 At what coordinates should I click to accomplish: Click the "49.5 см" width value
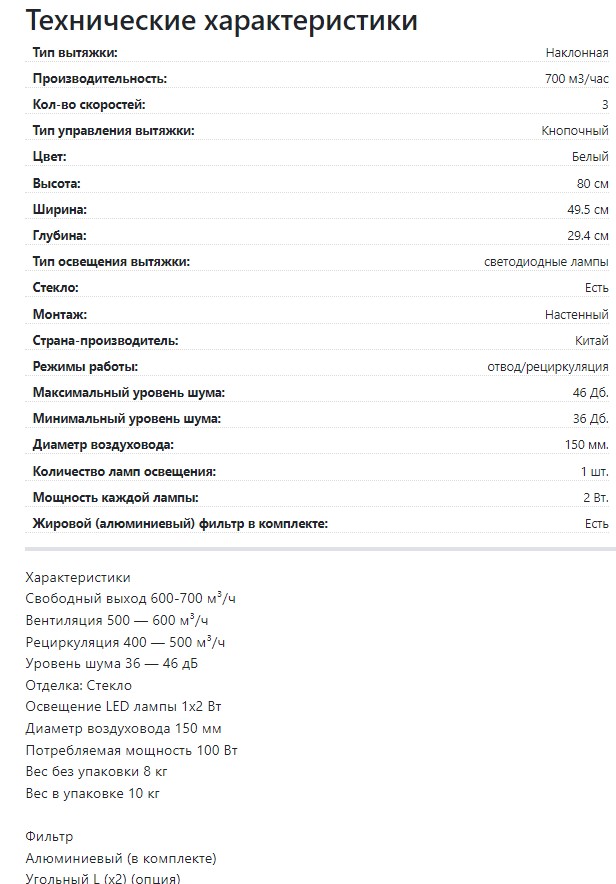point(587,210)
